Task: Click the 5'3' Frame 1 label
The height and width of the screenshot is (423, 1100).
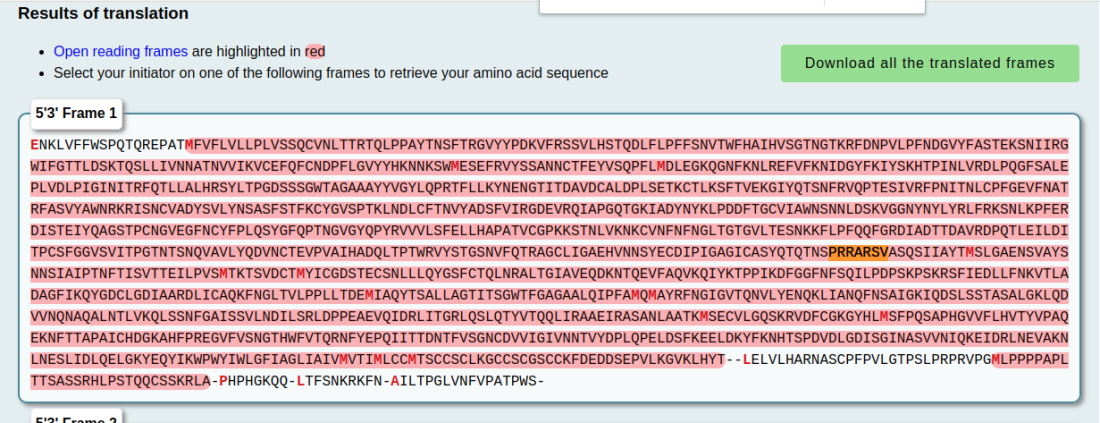Action: [x=76, y=113]
